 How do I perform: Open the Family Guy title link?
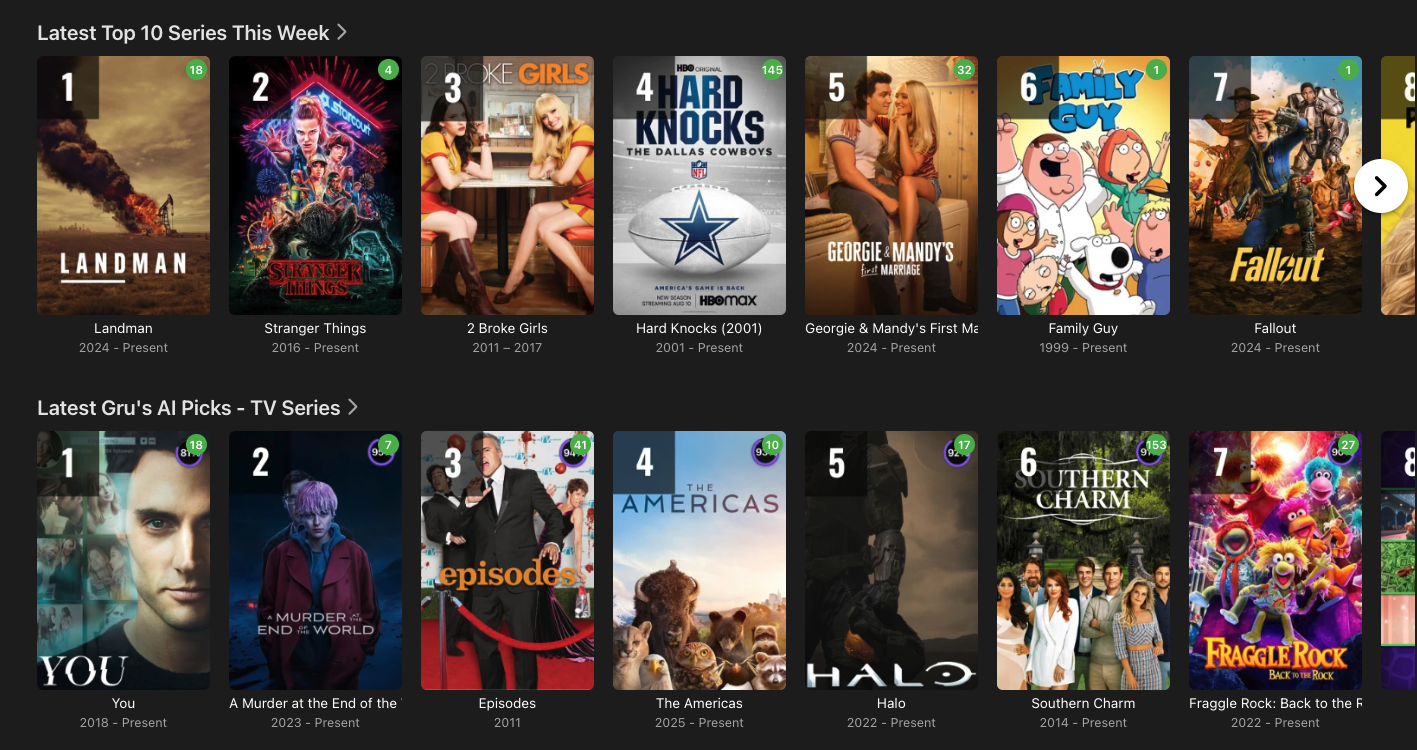(x=1083, y=328)
